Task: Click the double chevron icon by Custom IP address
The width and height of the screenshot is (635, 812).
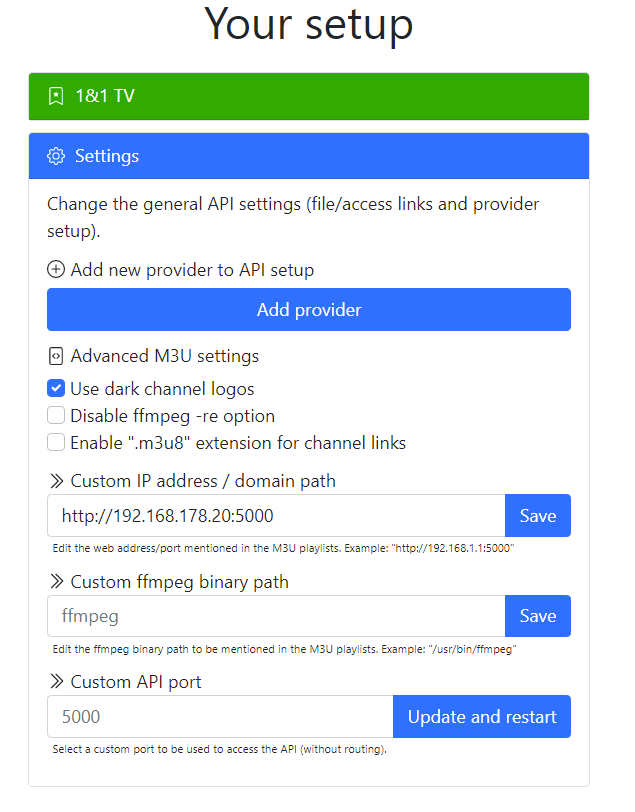Action: (56, 481)
